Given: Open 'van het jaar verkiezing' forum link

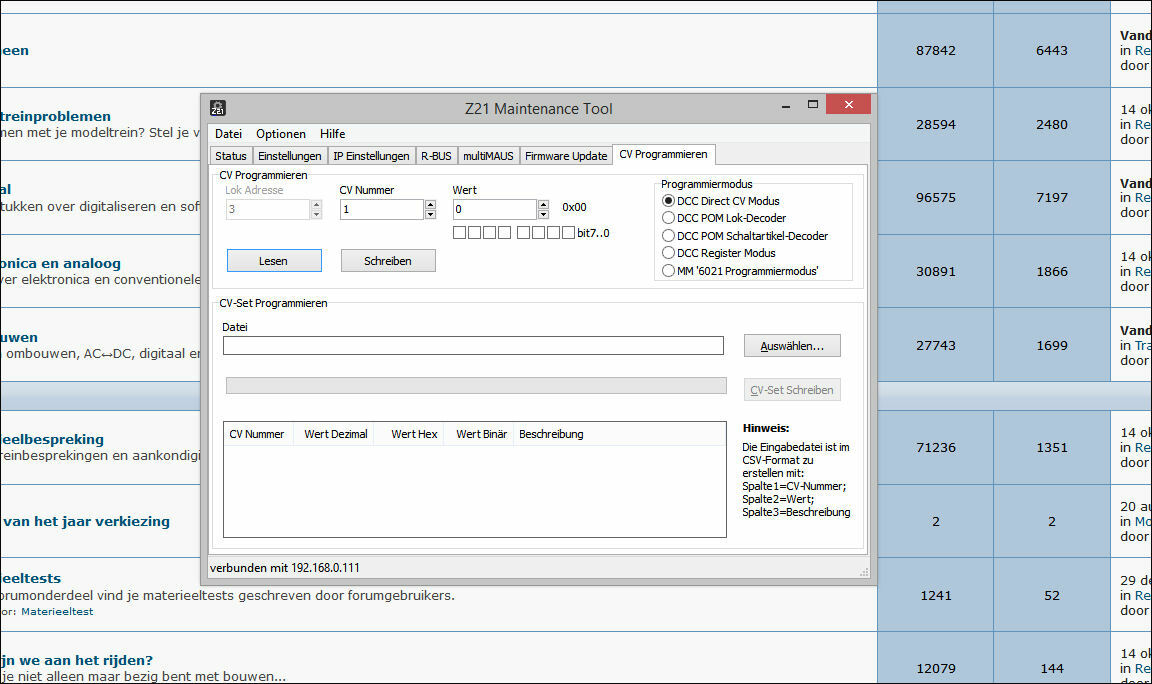Looking at the screenshot, I should pos(87,522).
